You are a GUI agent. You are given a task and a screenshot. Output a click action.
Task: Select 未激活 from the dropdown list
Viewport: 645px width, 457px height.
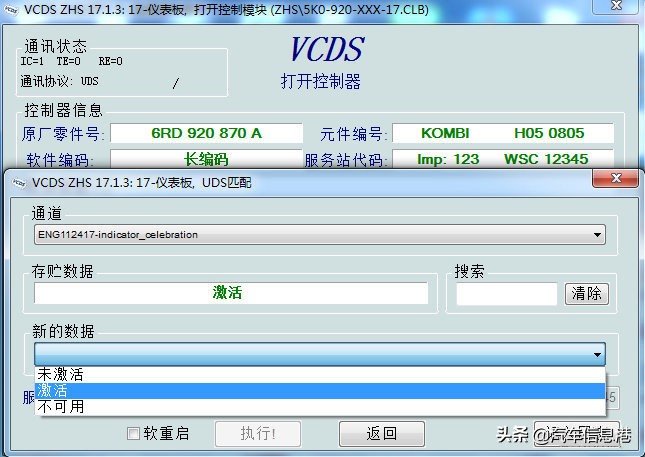pos(320,375)
